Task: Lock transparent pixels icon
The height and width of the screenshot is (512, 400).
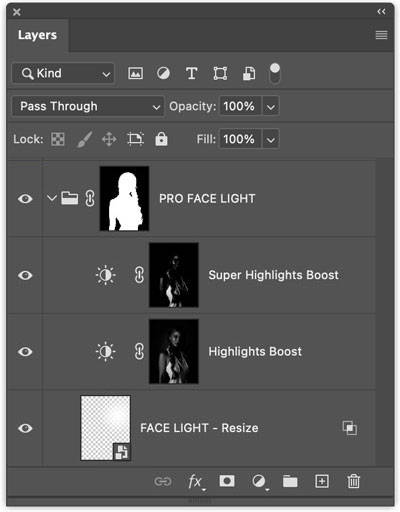Action: coord(58,139)
